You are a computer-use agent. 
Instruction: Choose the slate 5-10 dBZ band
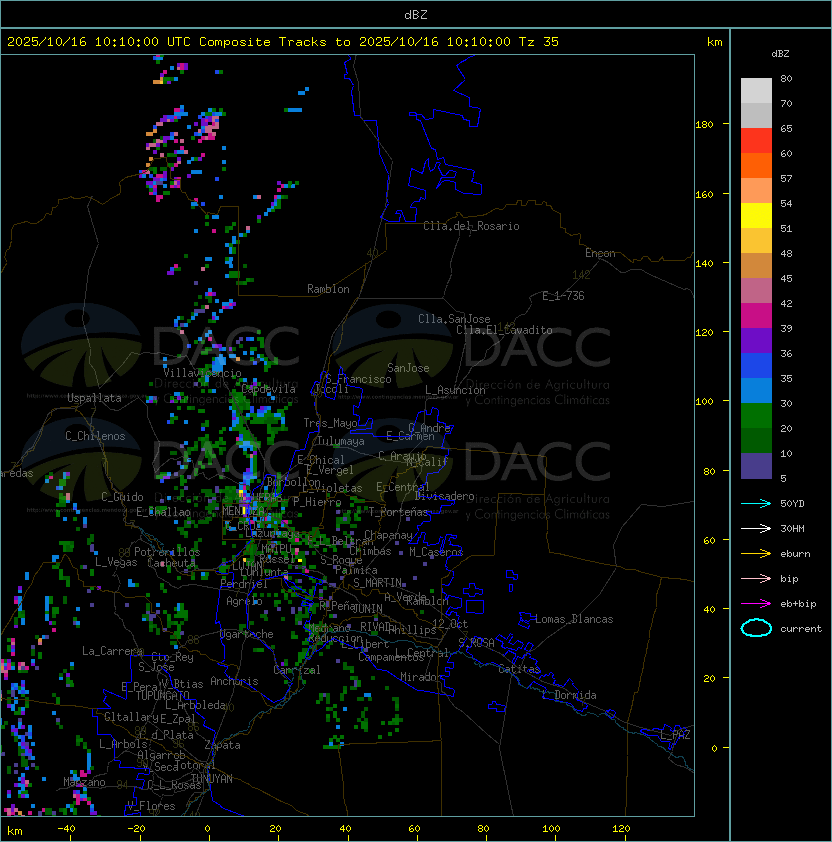(756, 466)
